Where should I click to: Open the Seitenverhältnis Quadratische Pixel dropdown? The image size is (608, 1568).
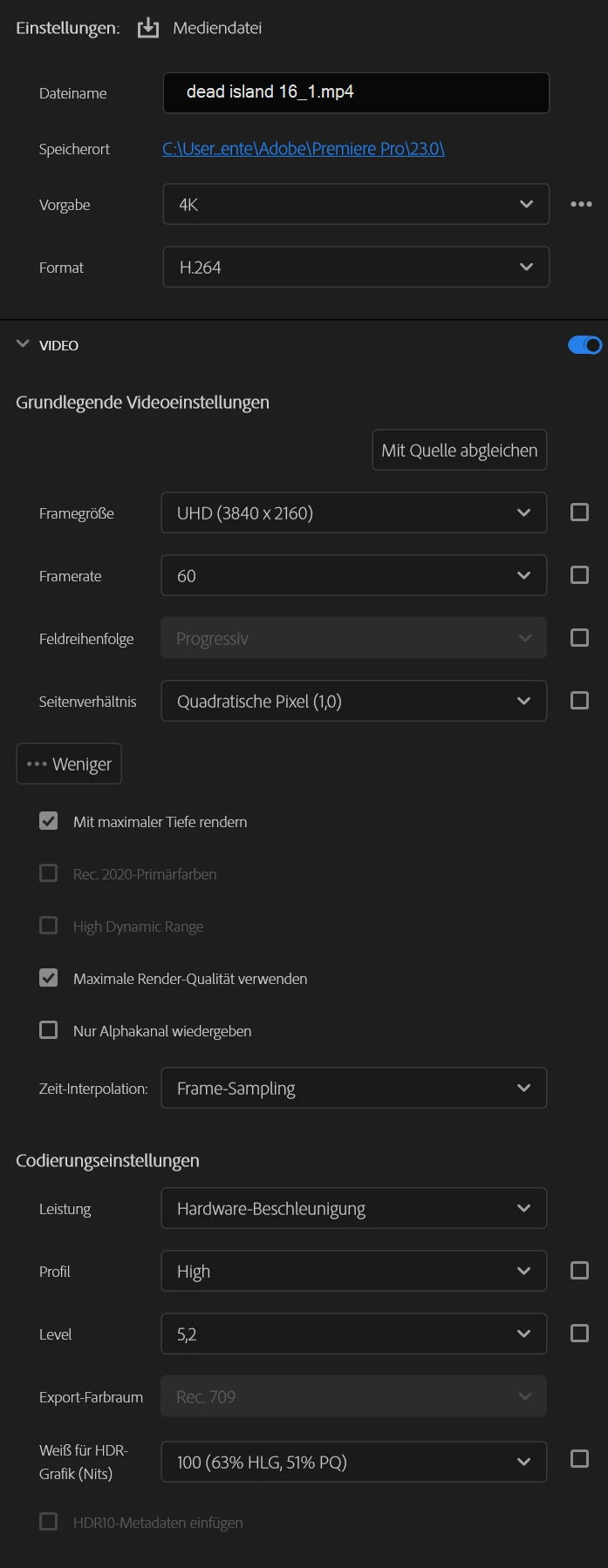click(x=354, y=701)
